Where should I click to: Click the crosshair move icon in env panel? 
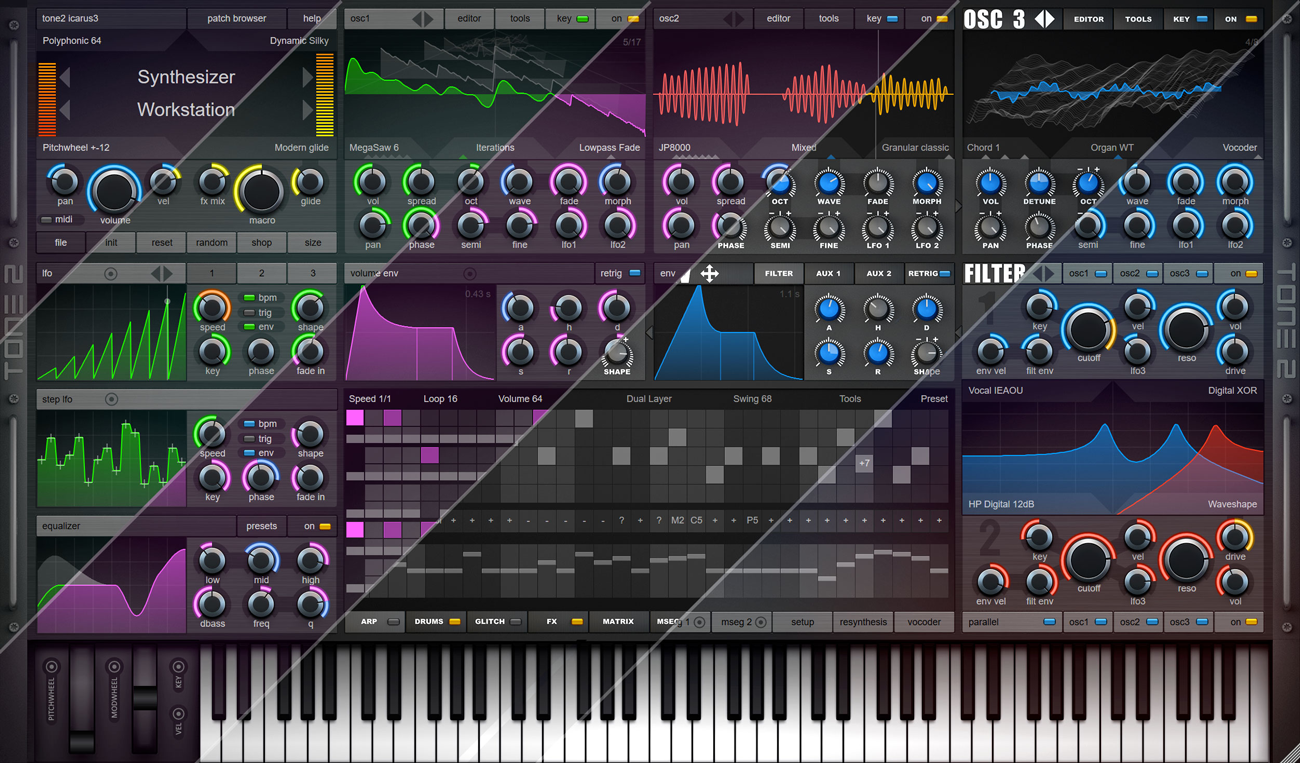709,272
